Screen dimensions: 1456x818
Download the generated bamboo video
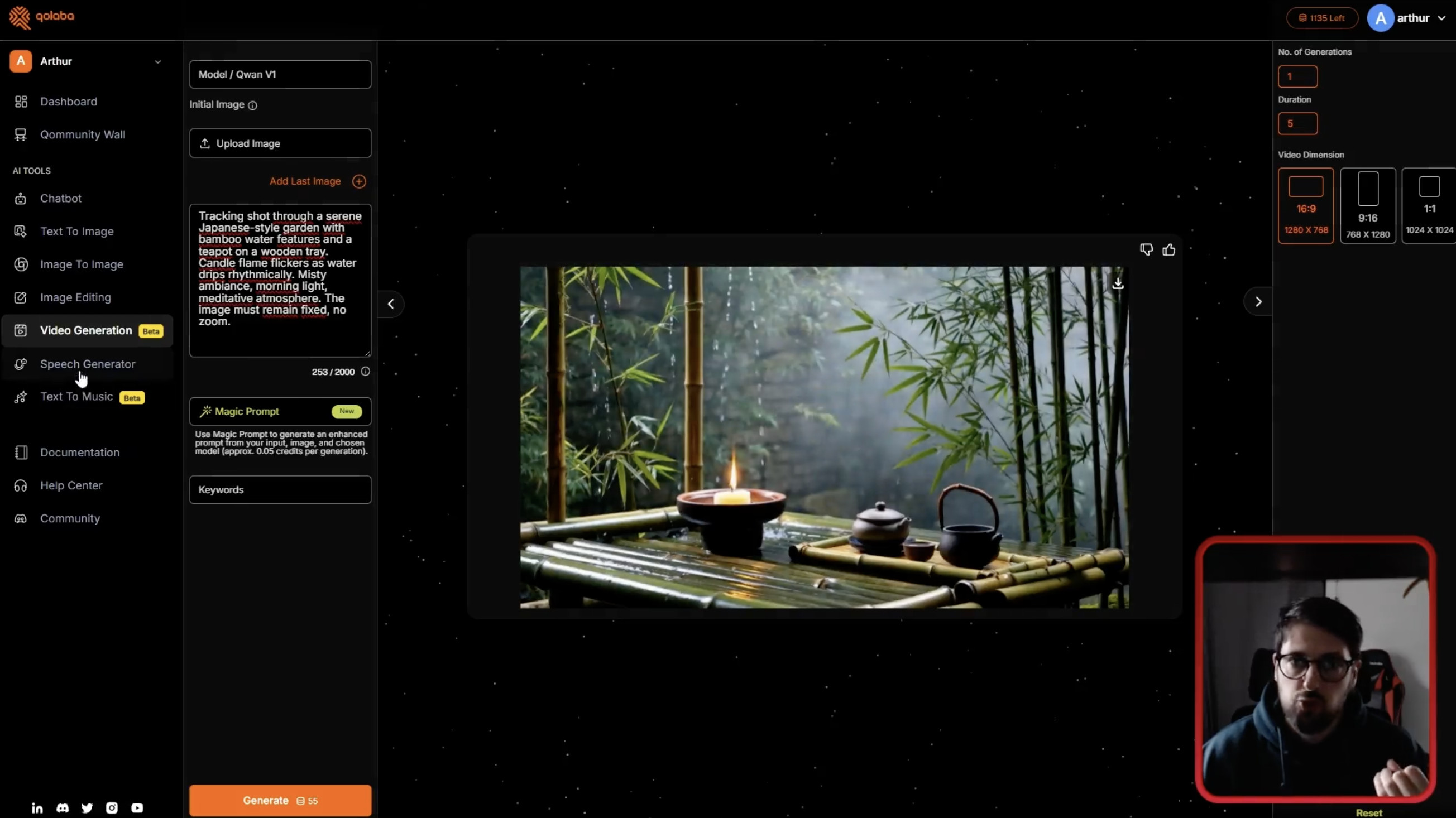(x=1118, y=283)
